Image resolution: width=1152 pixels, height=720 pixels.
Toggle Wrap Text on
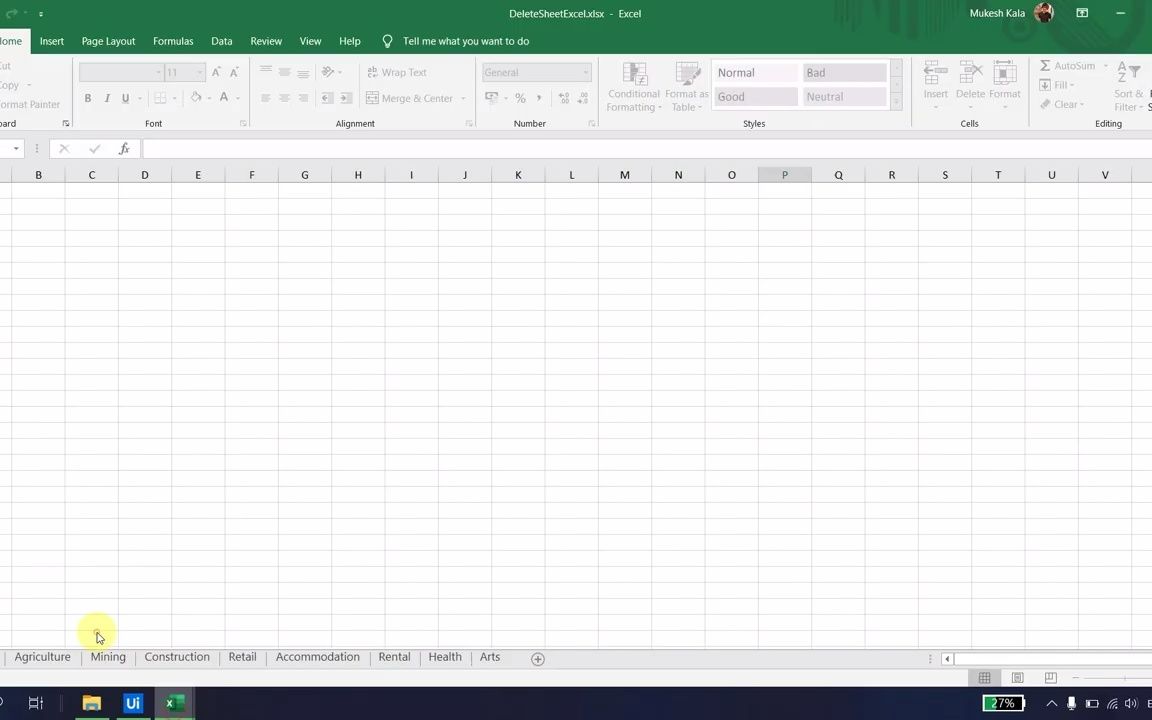point(397,72)
